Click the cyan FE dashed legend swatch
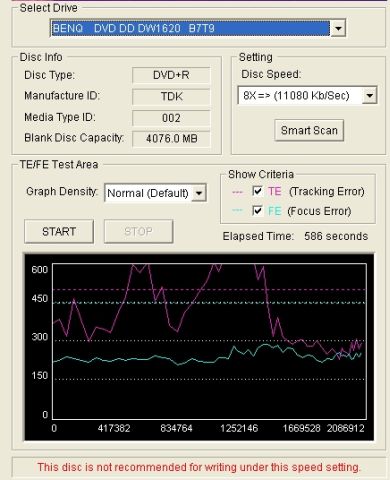 [x=237, y=210]
